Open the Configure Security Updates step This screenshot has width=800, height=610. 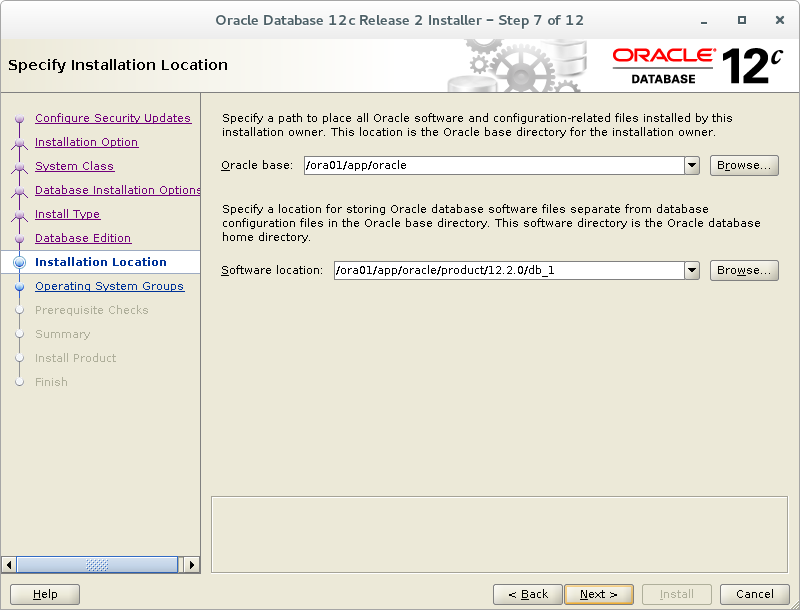tap(113, 118)
